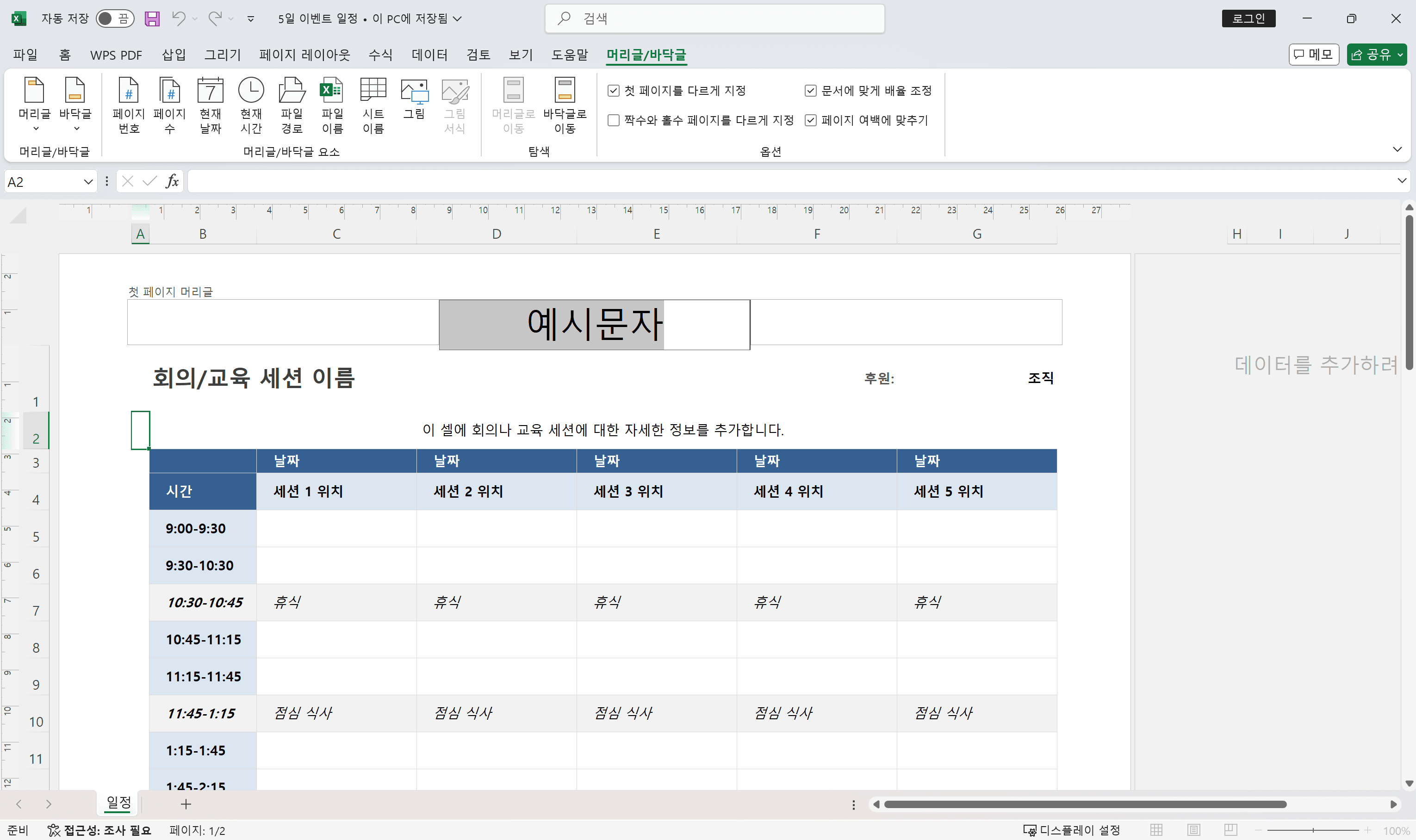Switch to the footer using 바닥글로 이동

[x=565, y=105]
